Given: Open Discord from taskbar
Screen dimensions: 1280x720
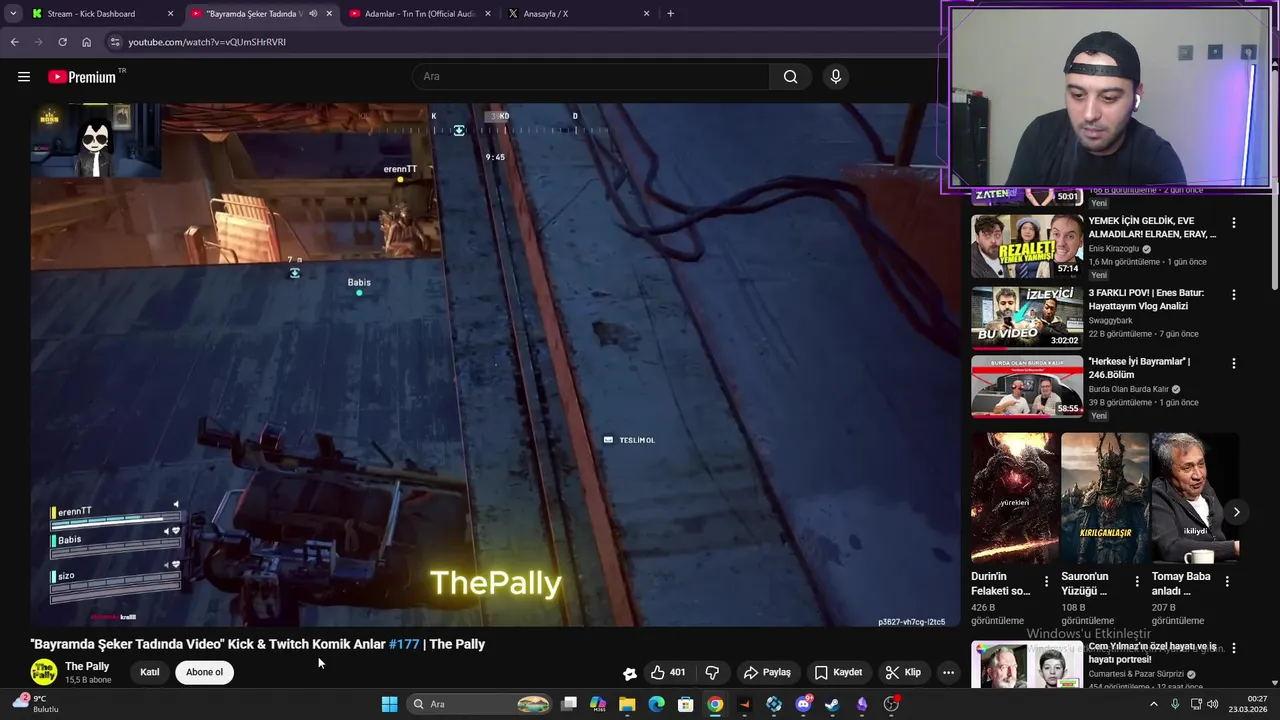Looking at the screenshot, I should [x=803, y=704].
